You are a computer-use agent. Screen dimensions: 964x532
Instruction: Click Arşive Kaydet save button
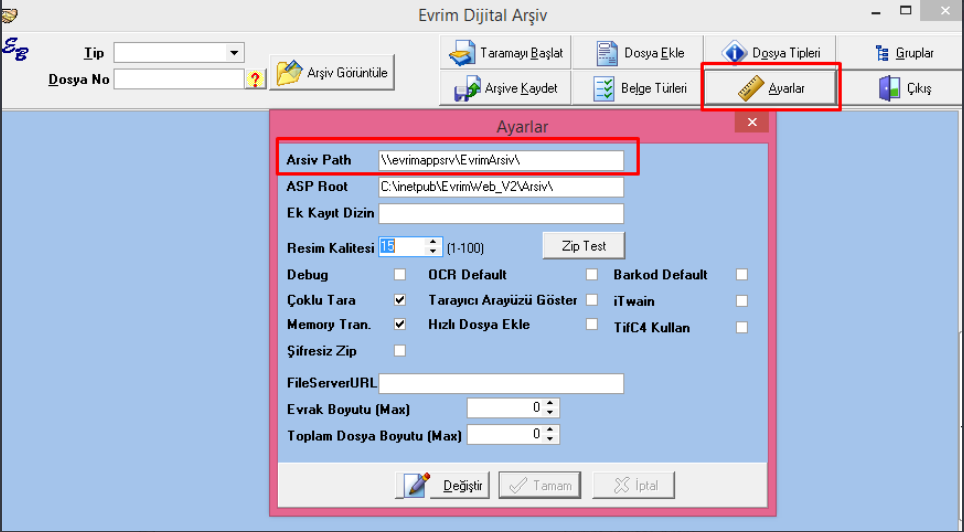[x=506, y=88]
